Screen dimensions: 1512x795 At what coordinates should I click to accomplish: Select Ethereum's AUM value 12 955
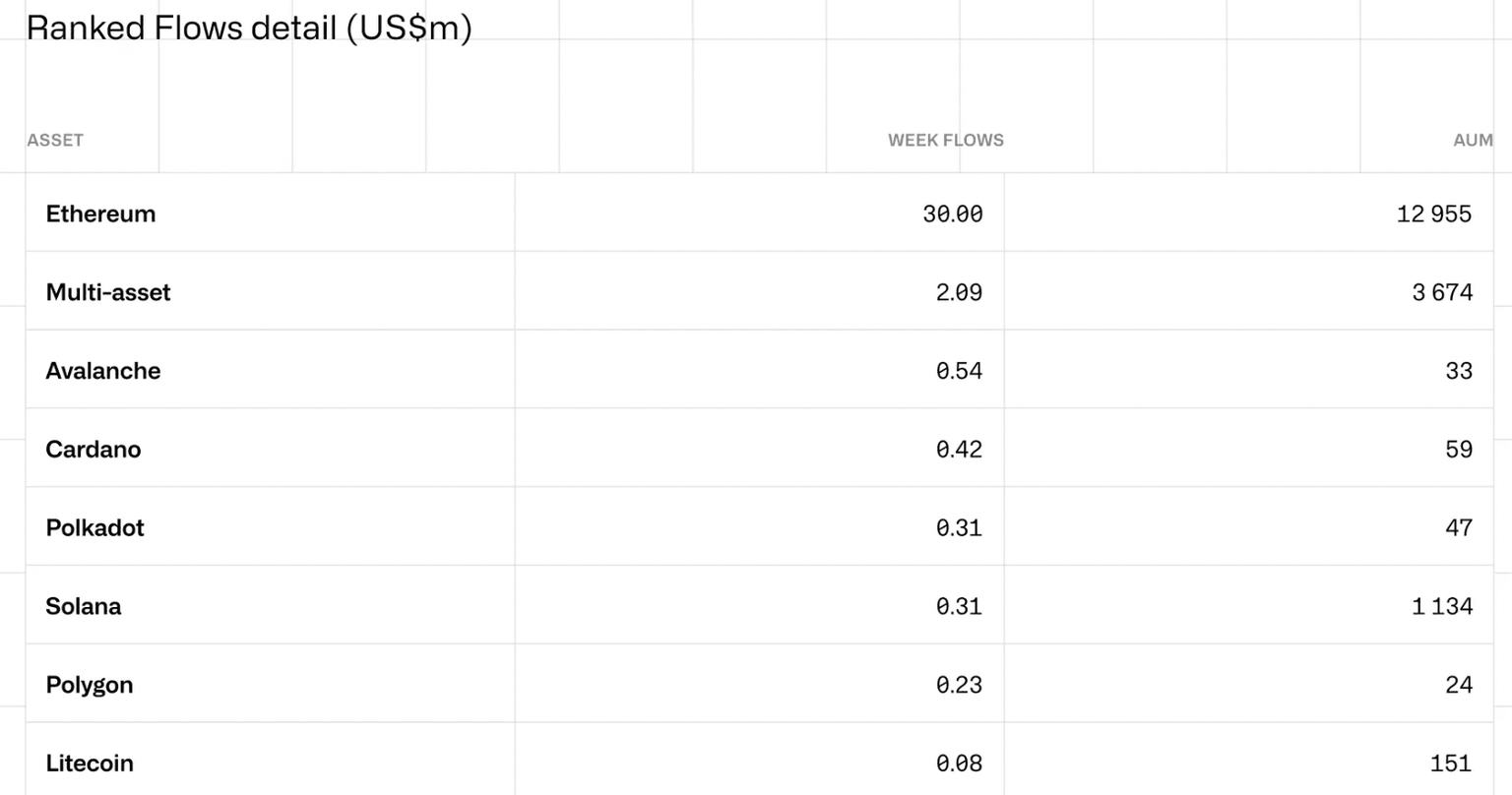(1433, 214)
